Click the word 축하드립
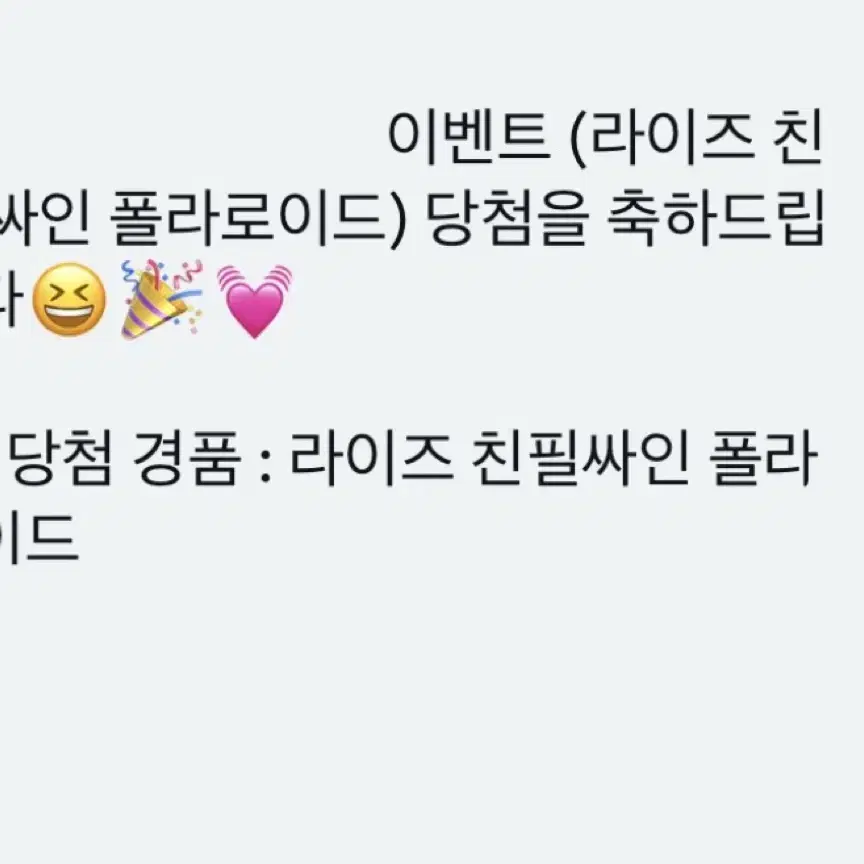 pos(715,218)
